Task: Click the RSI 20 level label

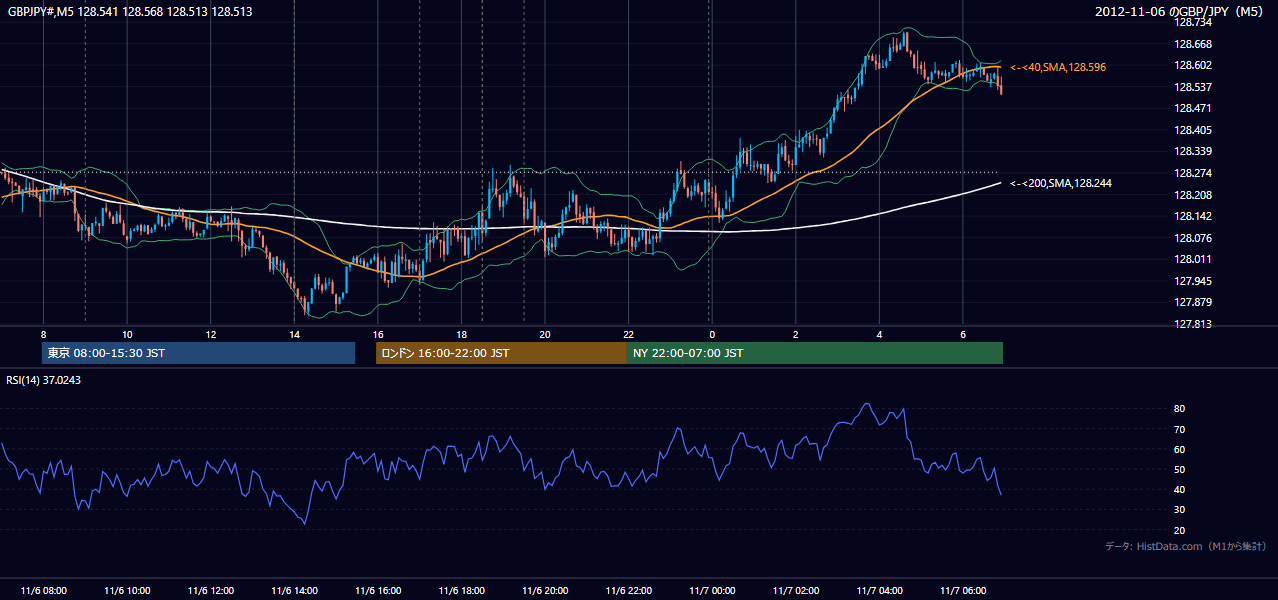Action: [1179, 530]
